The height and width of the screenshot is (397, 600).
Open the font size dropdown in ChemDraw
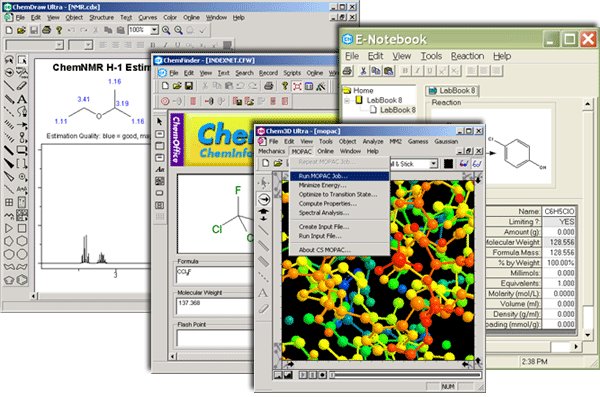pyautogui.click(x=89, y=45)
